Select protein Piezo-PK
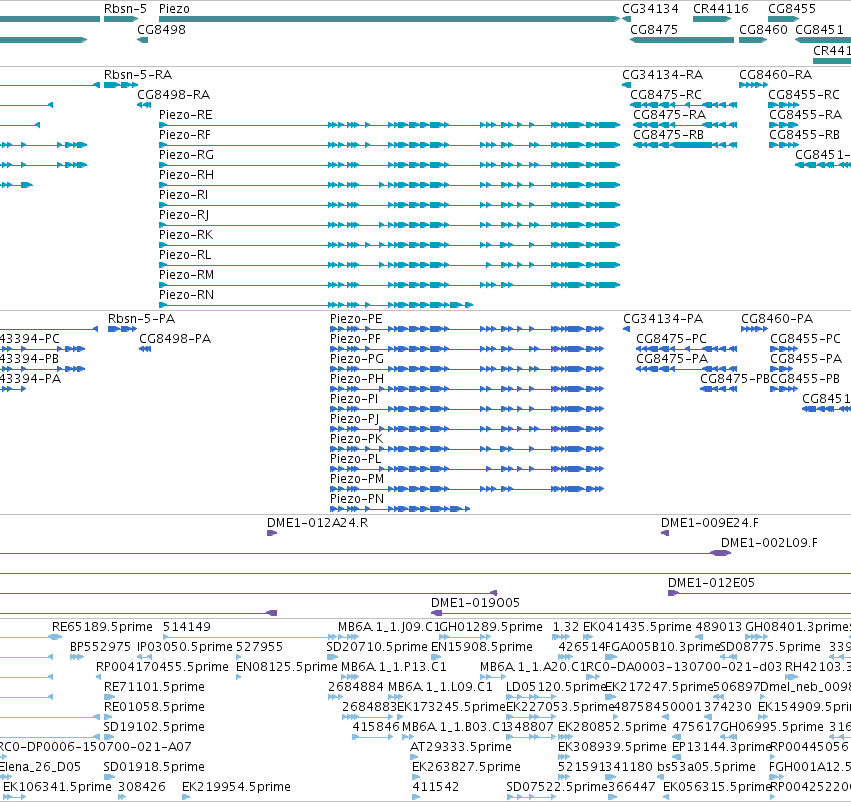The height and width of the screenshot is (802, 851). pos(467,449)
